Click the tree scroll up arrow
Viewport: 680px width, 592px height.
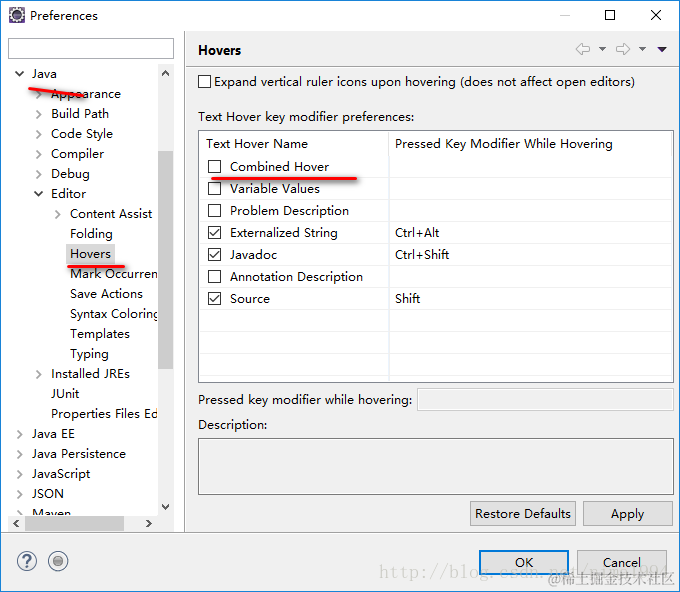point(165,73)
